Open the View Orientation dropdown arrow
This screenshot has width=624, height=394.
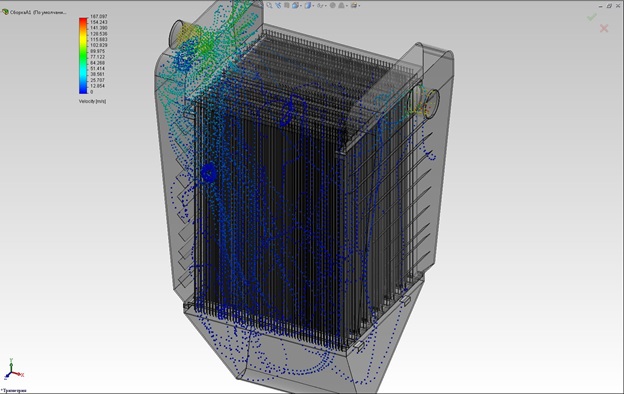pos(301,6)
